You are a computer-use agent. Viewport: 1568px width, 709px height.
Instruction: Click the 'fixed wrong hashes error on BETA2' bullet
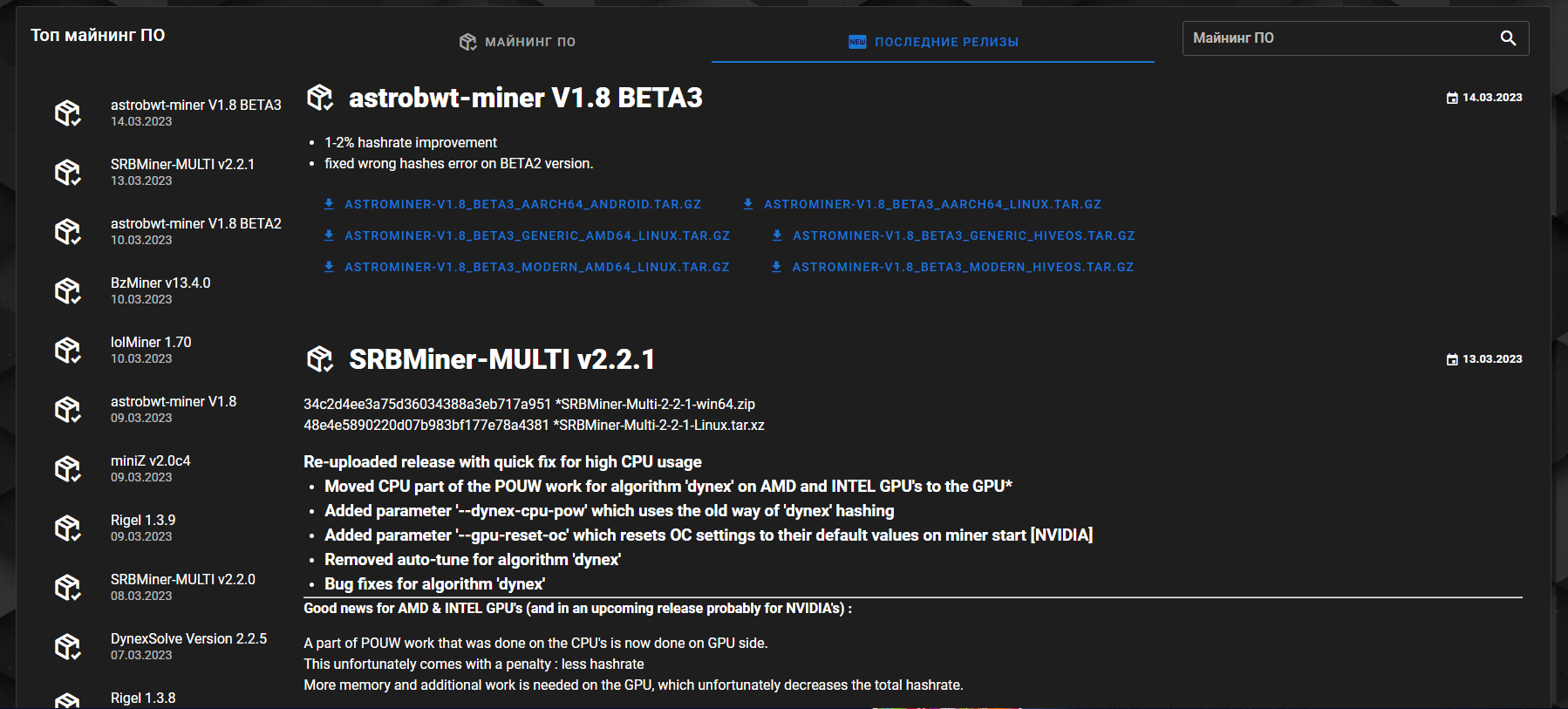point(459,163)
